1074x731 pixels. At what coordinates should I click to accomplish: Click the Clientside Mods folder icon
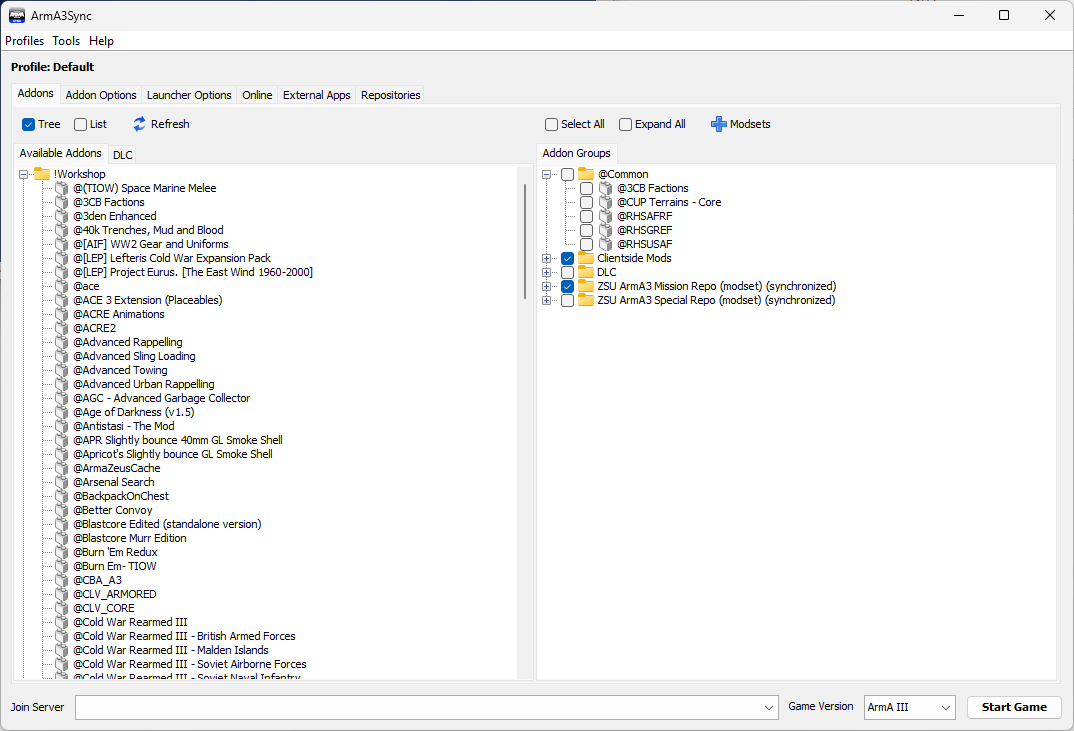pos(585,258)
